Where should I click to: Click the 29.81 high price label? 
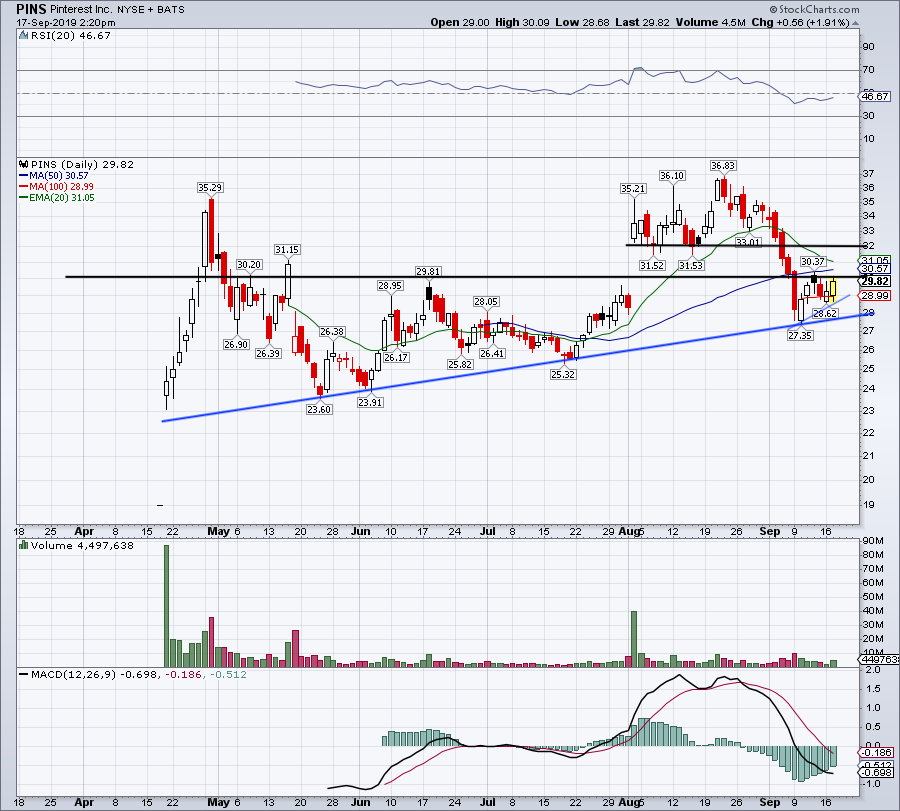[x=429, y=271]
